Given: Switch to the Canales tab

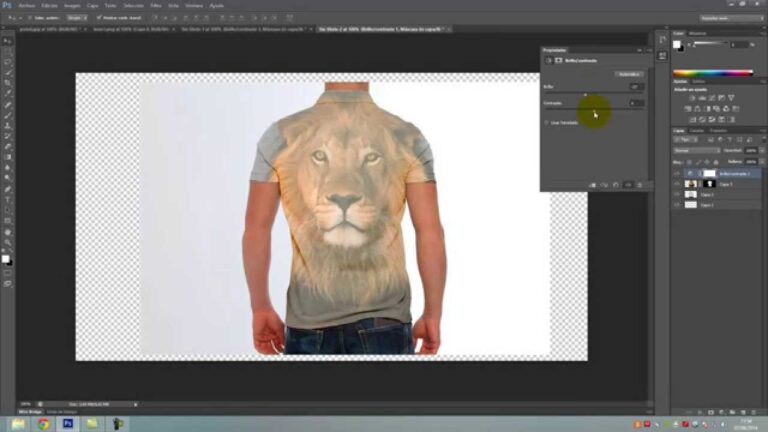Looking at the screenshot, I should tap(696, 131).
